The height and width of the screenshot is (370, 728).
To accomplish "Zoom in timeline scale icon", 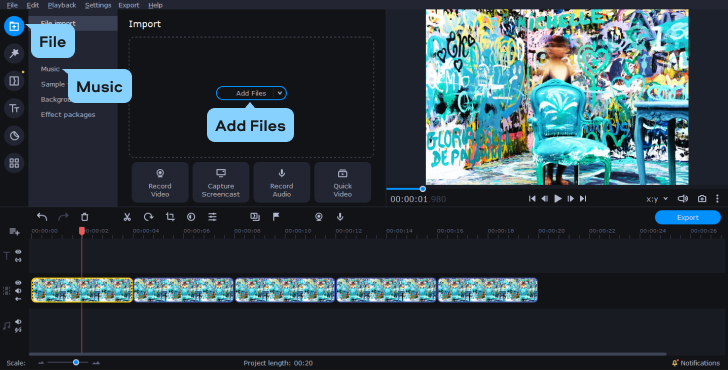I will click(96, 363).
